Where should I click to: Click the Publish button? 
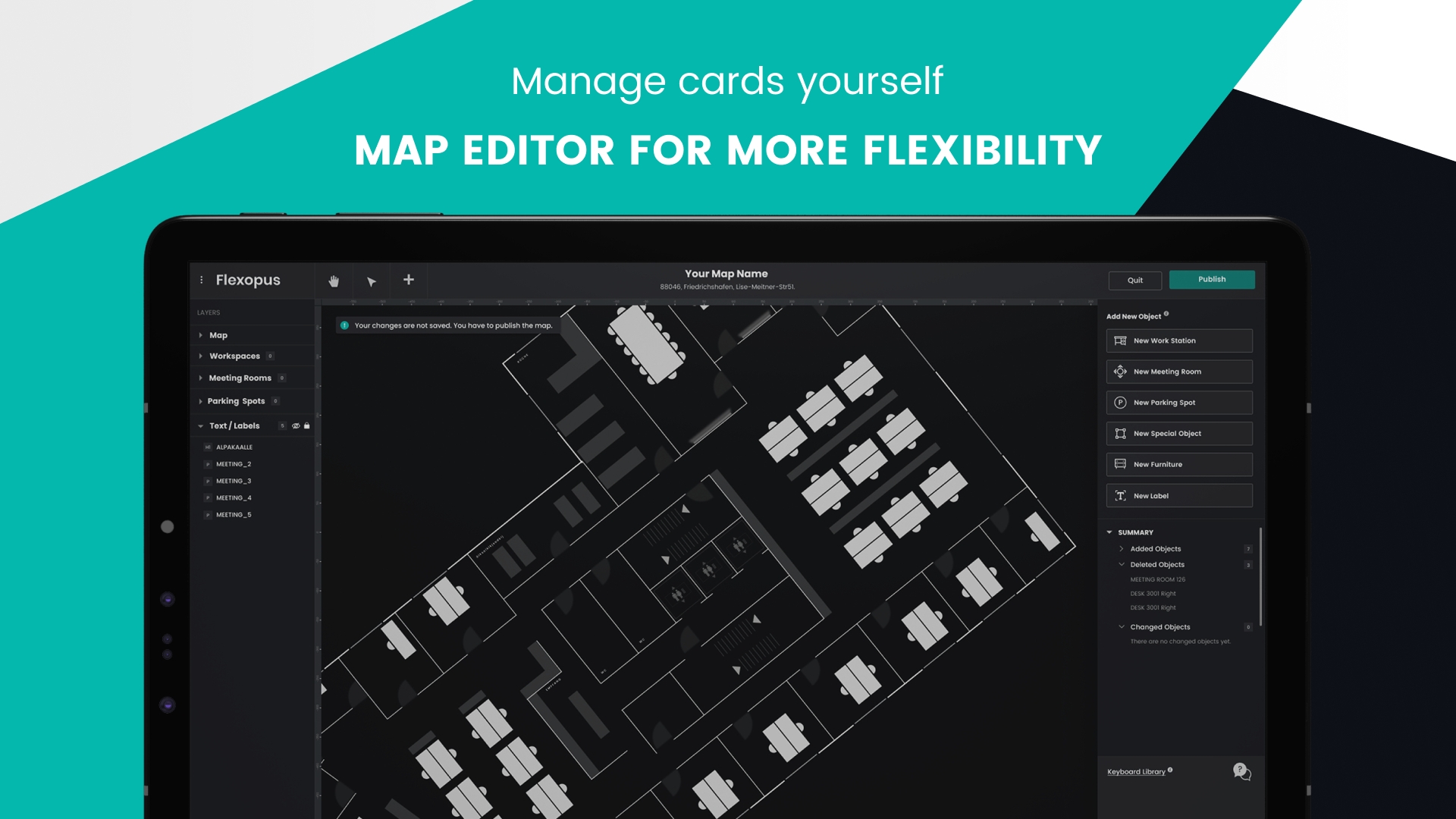click(1211, 280)
